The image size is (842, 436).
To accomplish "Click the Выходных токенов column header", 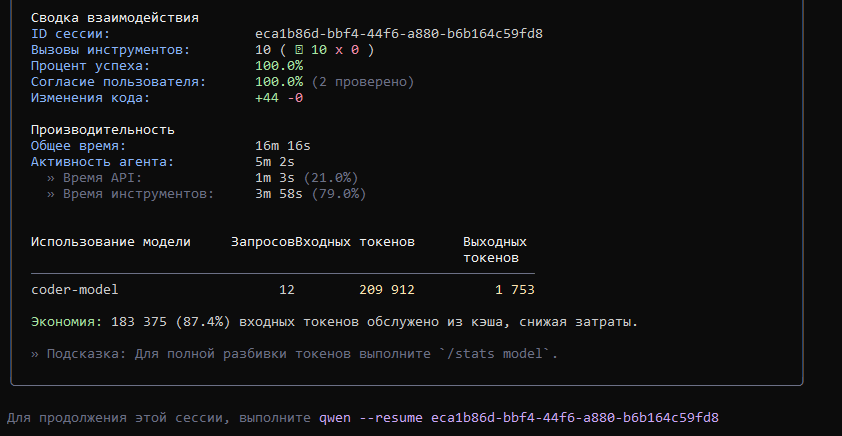I will click(x=494, y=250).
